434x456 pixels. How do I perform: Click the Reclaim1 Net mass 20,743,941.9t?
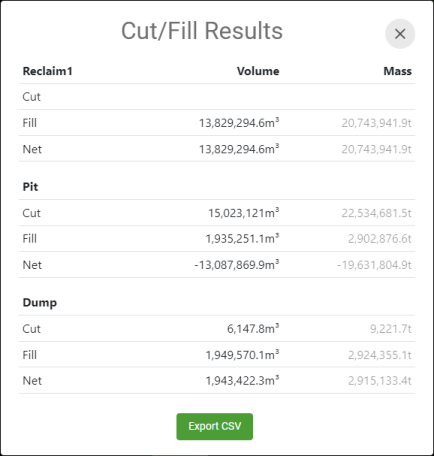[x=376, y=149]
